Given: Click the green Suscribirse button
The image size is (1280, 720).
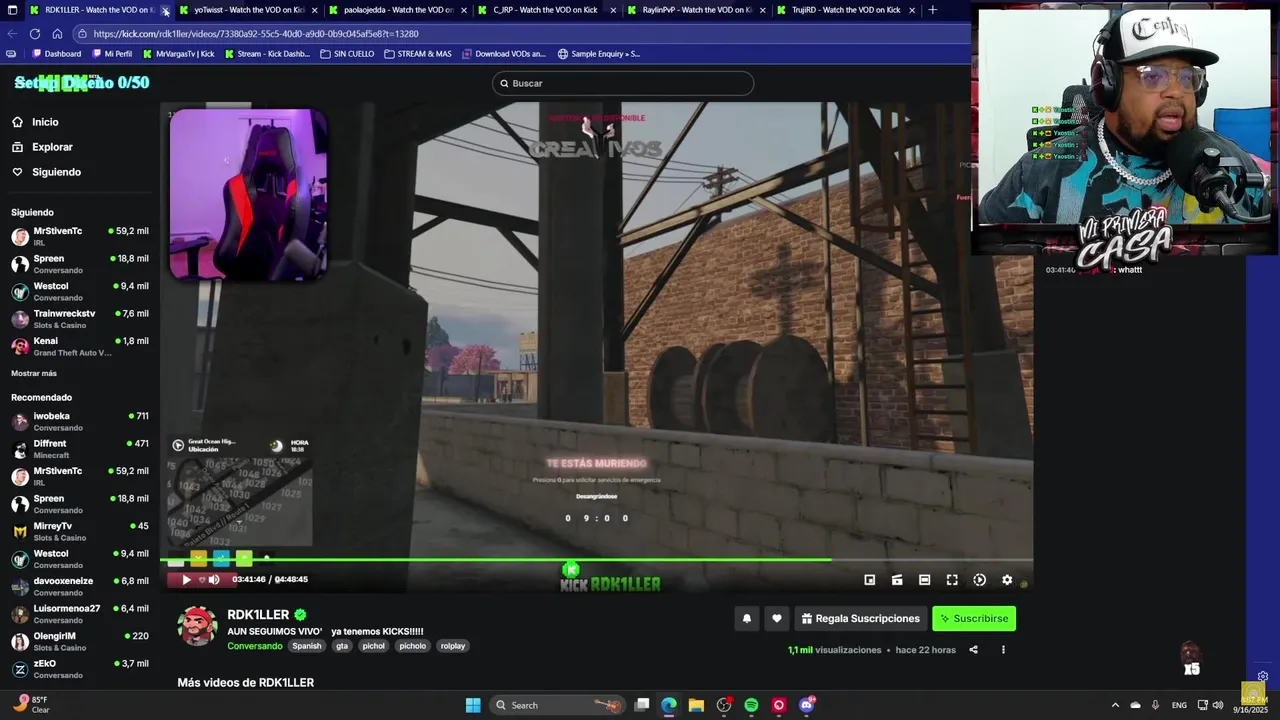Looking at the screenshot, I should click(x=974, y=619).
